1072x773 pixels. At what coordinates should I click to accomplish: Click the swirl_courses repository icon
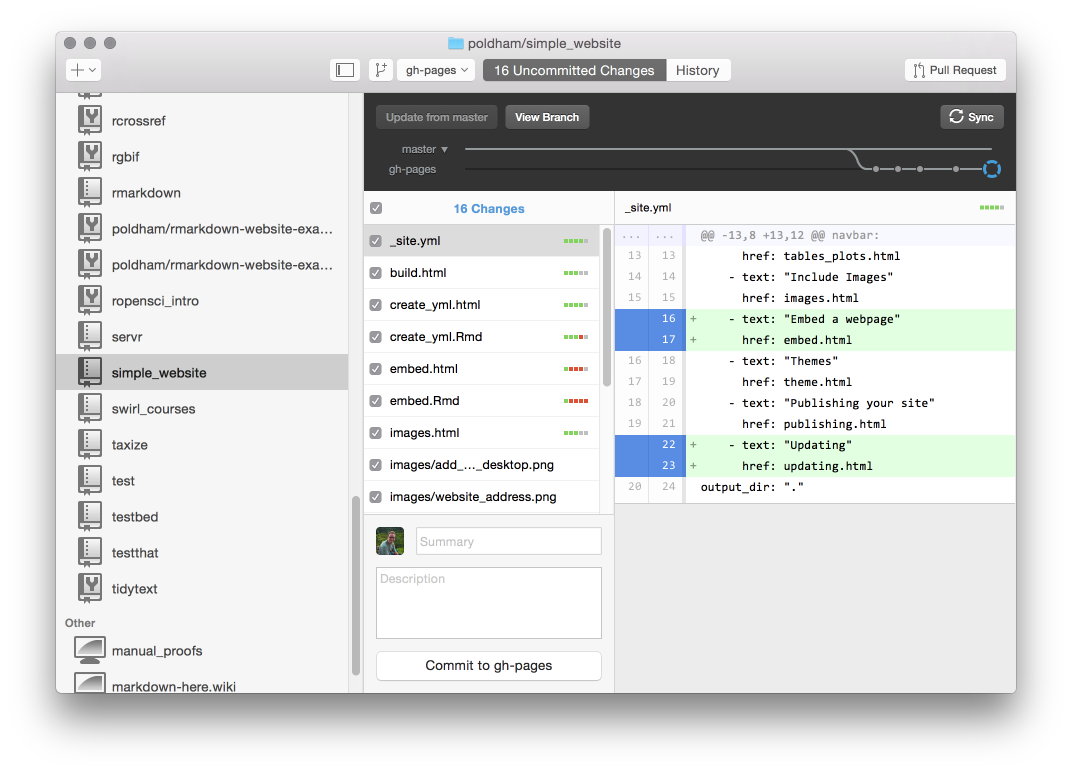click(90, 409)
